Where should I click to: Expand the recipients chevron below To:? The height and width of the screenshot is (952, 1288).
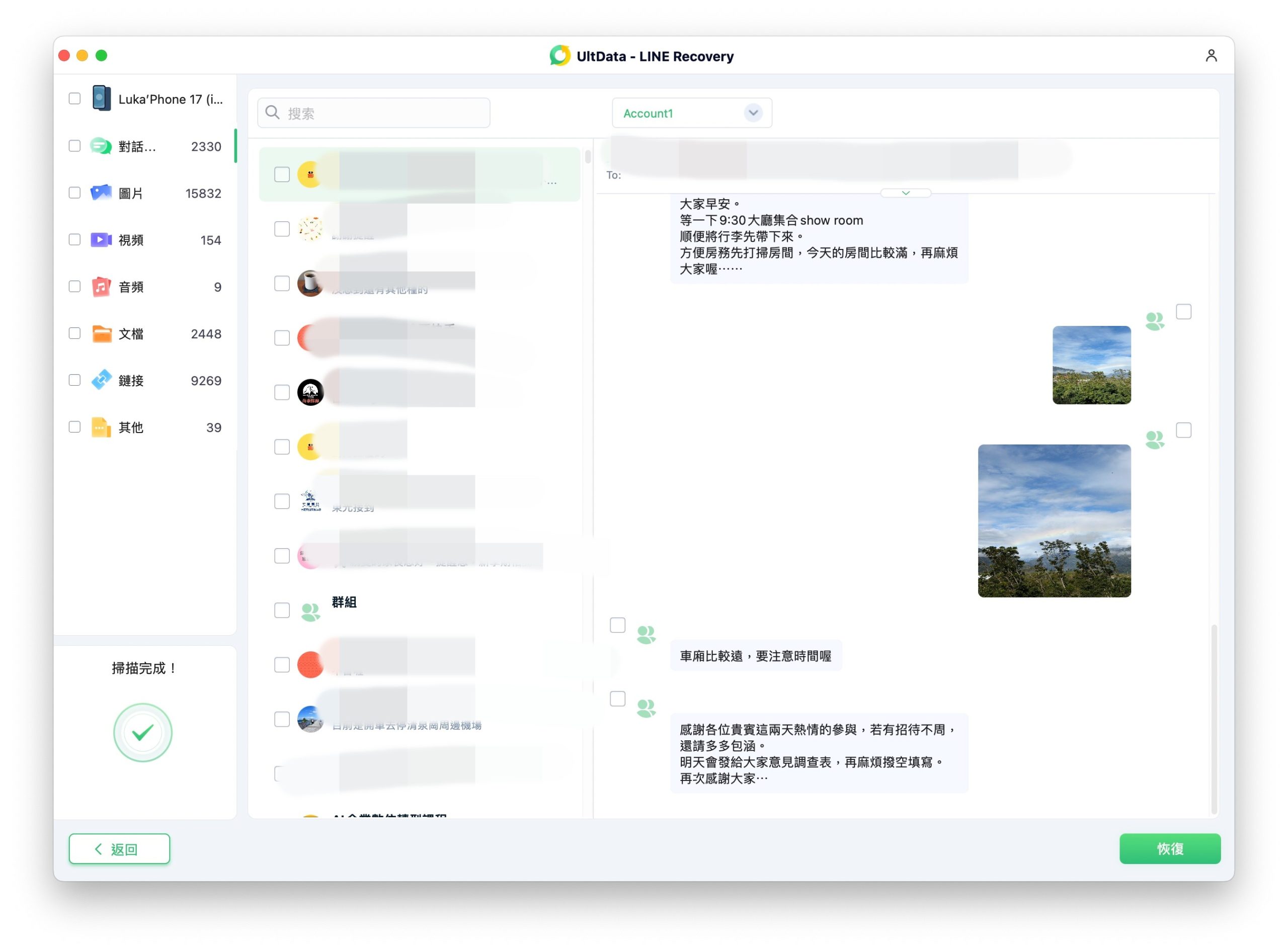[906, 193]
